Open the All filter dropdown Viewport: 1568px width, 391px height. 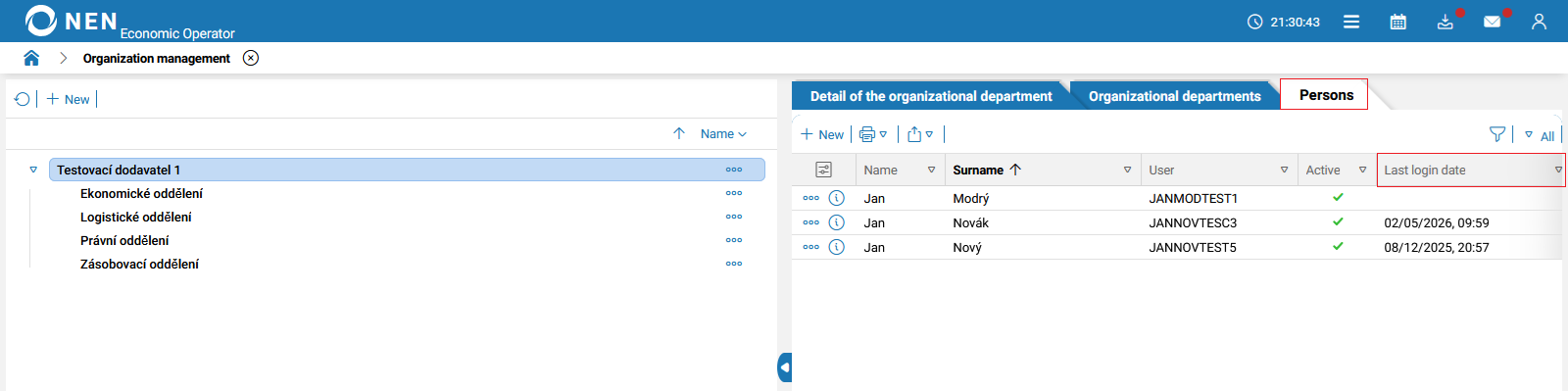[1540, 135]
